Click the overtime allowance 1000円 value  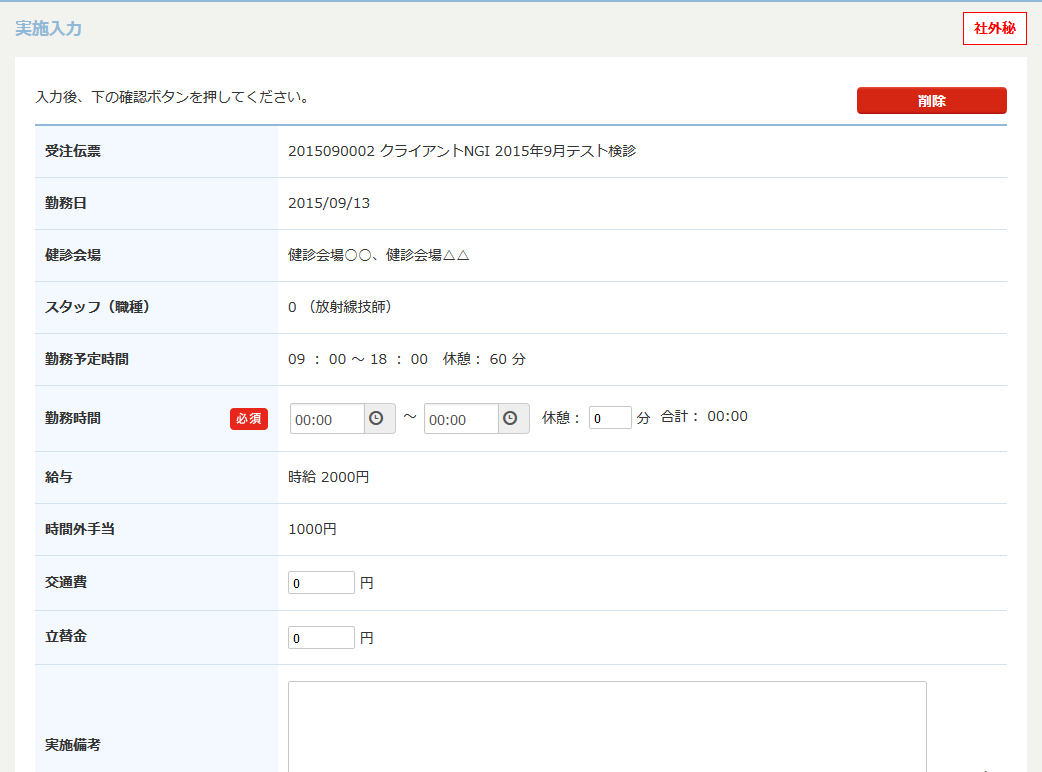click(x=312, y=530)
